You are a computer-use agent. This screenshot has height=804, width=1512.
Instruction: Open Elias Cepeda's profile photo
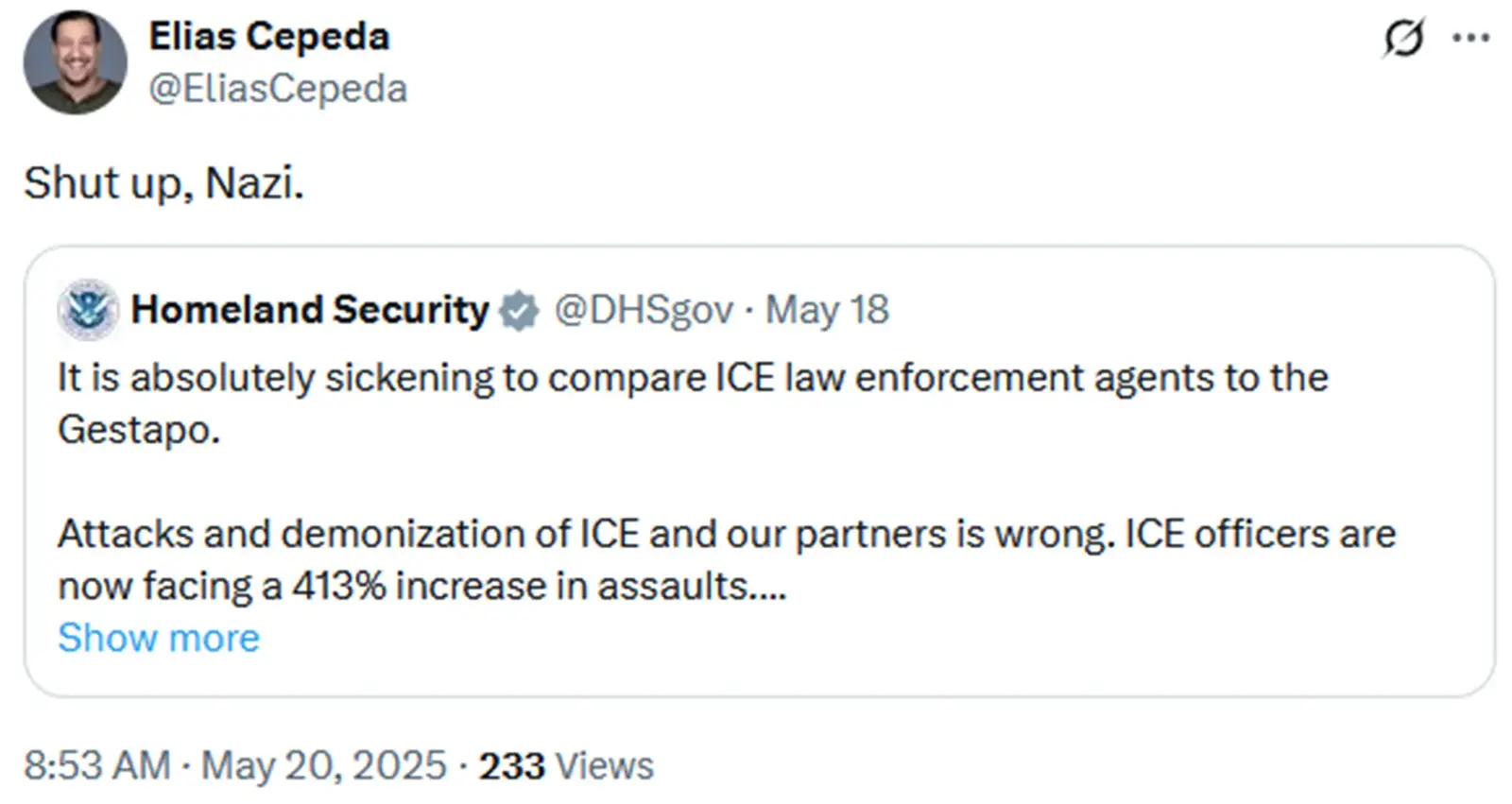coord(75,63)
